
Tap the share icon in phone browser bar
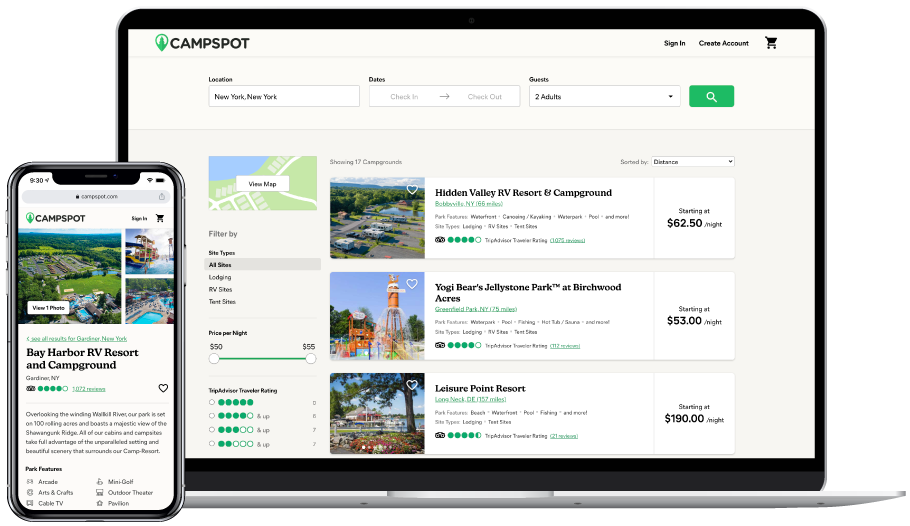pos(162,197)
